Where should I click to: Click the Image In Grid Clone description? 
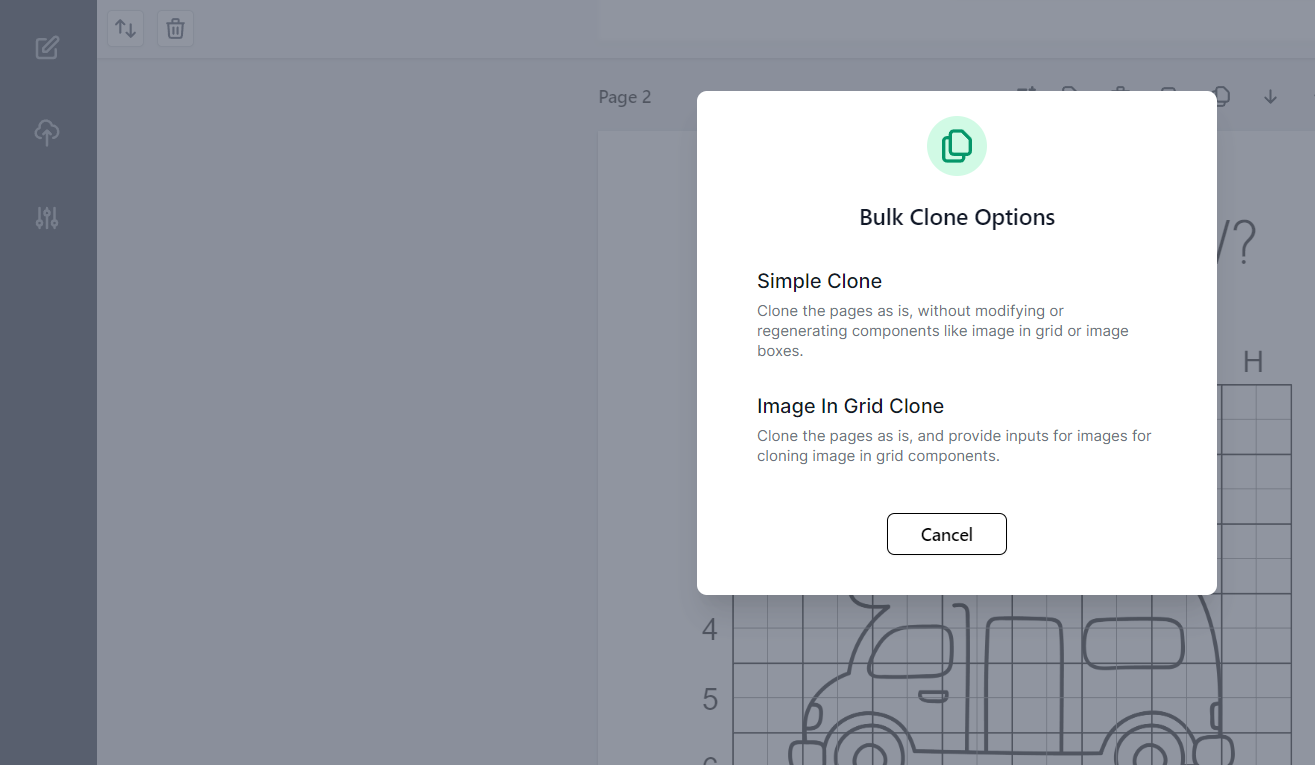pos(953,446)
